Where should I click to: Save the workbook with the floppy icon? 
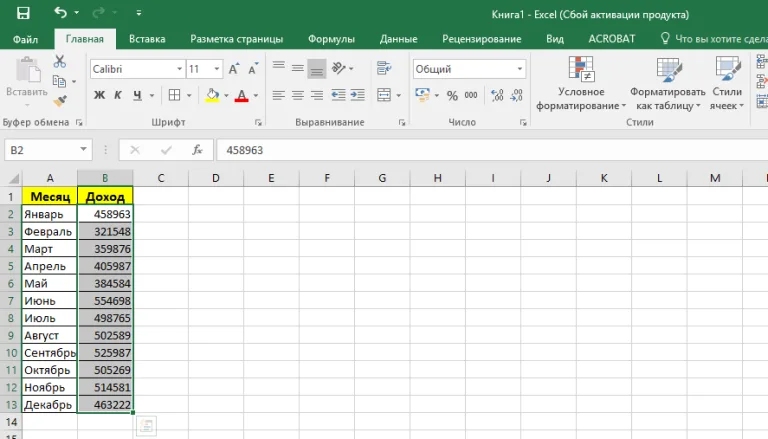click(23, 13)
